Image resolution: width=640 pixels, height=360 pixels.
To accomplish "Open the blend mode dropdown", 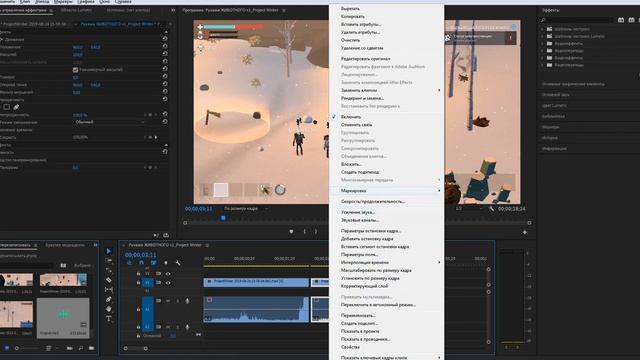I will pos(109,122).
